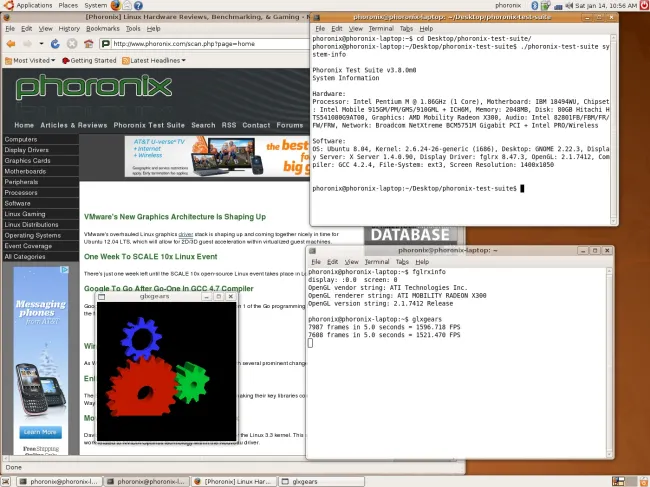This screenshot has width=650, height=487.
Task: Open Forums nav link
Action: 290,125
